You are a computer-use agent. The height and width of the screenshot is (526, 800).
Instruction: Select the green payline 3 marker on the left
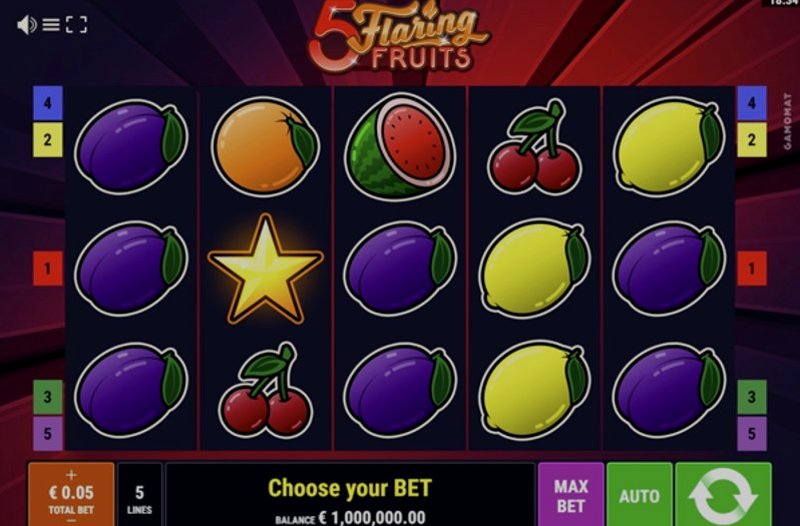tap(47, 397)
